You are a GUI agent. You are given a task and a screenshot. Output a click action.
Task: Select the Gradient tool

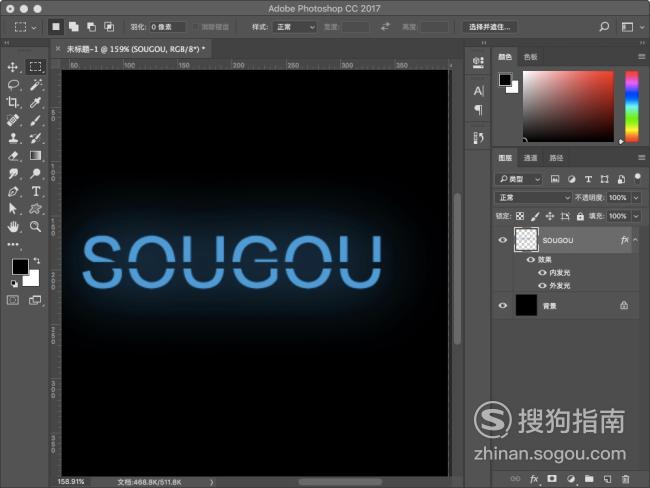click(x=35, y=155)
